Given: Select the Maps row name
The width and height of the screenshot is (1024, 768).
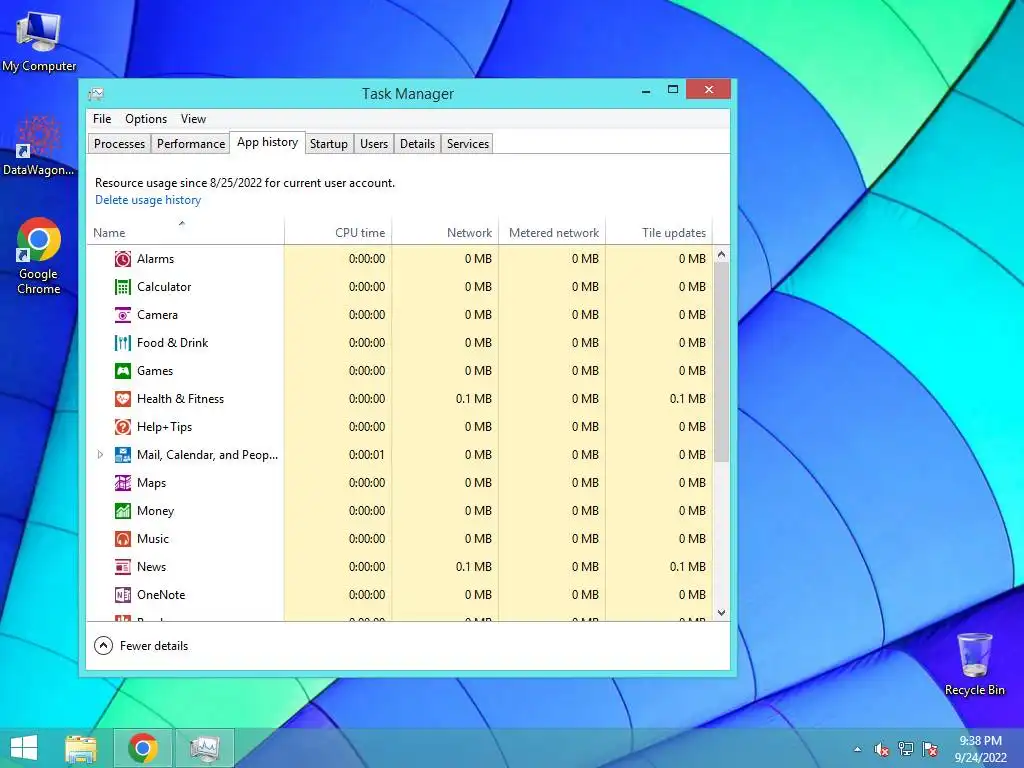Looking at the screenshot, I should 152,483.
